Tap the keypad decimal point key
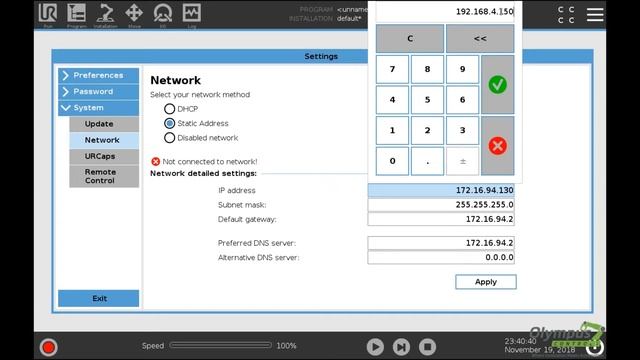640x360 pixels. [x=427, y=161]
